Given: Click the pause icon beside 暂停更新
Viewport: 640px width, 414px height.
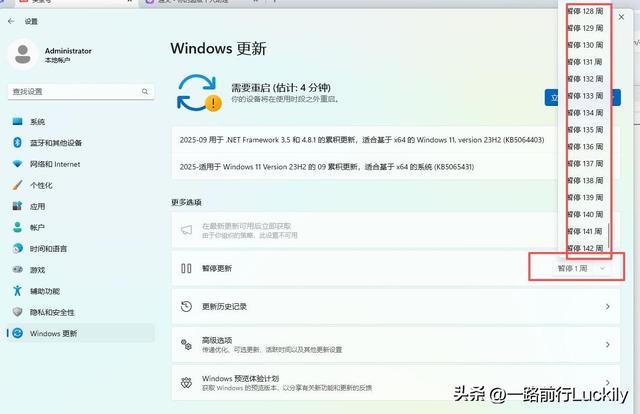Looking at the screenshot, I should point(186,268).
